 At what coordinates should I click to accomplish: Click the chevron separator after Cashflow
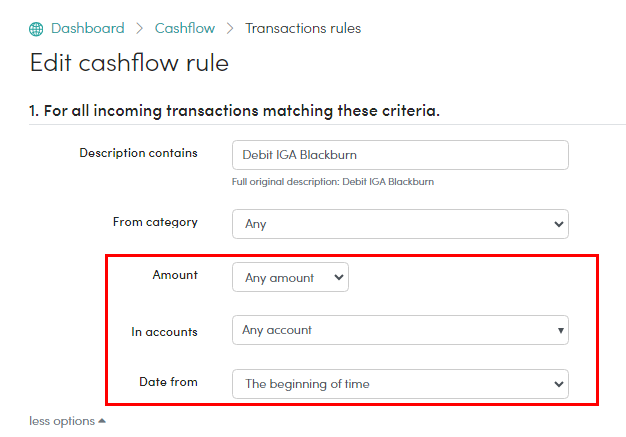pos(230,29)
